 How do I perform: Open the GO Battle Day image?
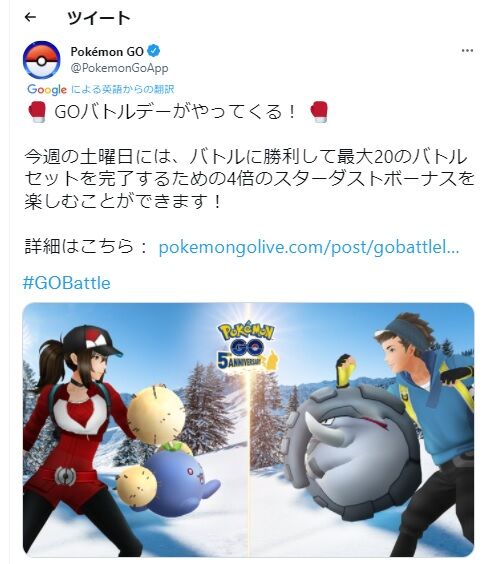click(248, 430)
